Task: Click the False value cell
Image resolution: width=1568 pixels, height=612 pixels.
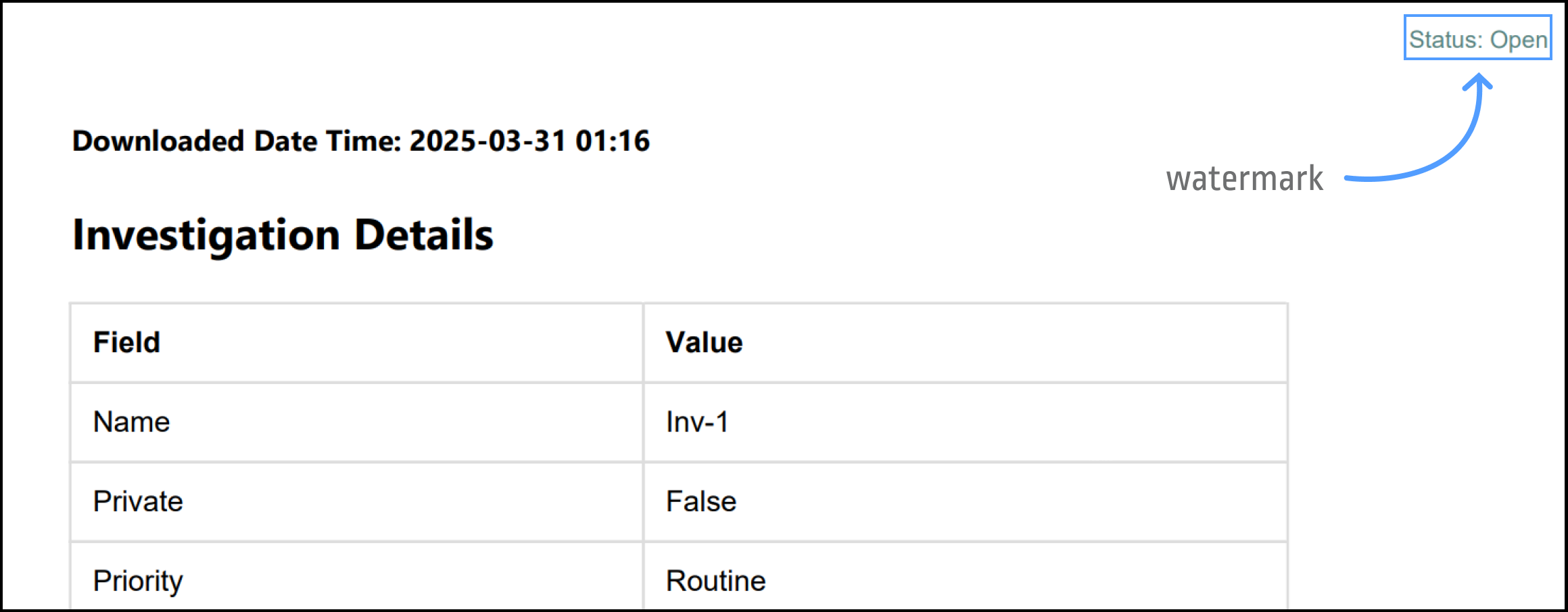Action: [701, 502]
